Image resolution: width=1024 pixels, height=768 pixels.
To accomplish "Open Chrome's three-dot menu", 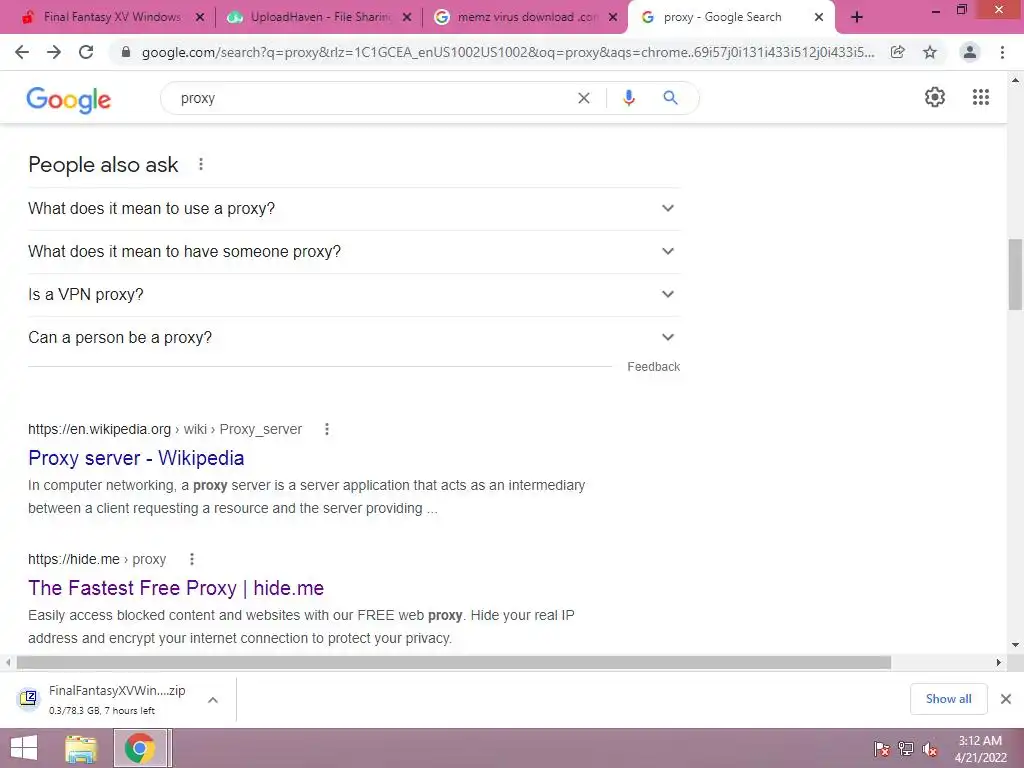I will [1002, 52].
